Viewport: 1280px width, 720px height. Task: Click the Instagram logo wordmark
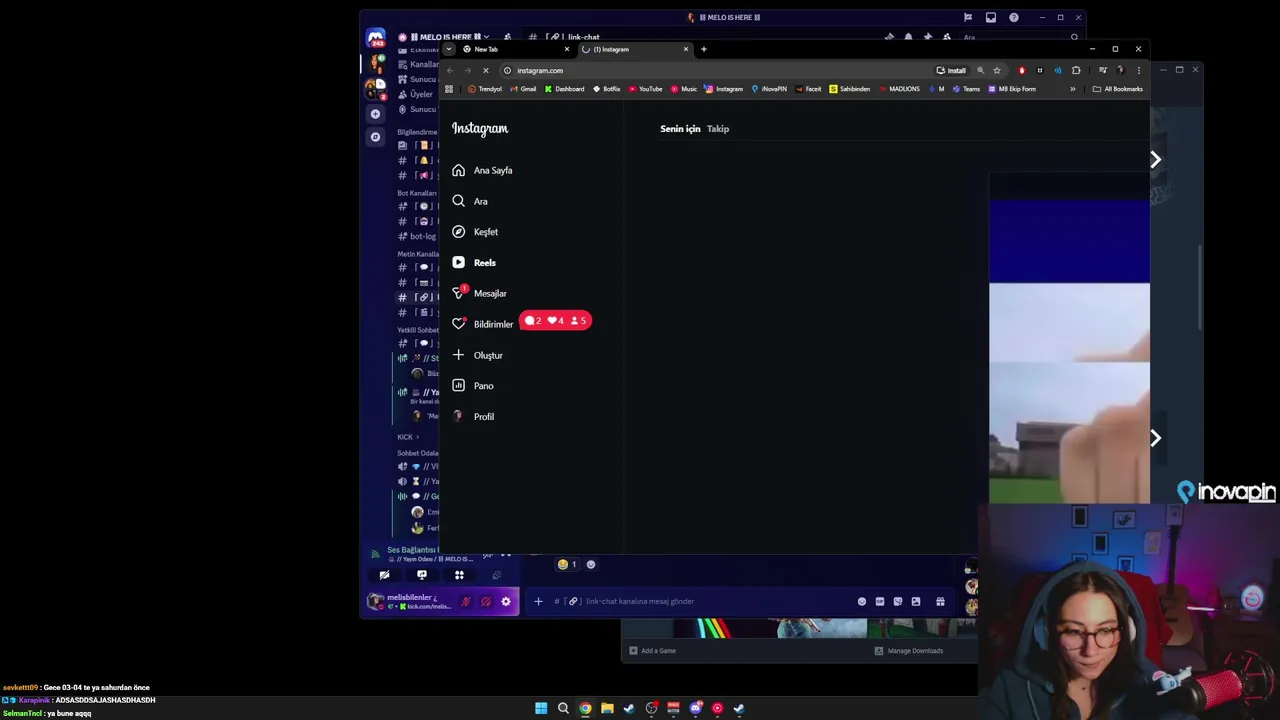480,128
